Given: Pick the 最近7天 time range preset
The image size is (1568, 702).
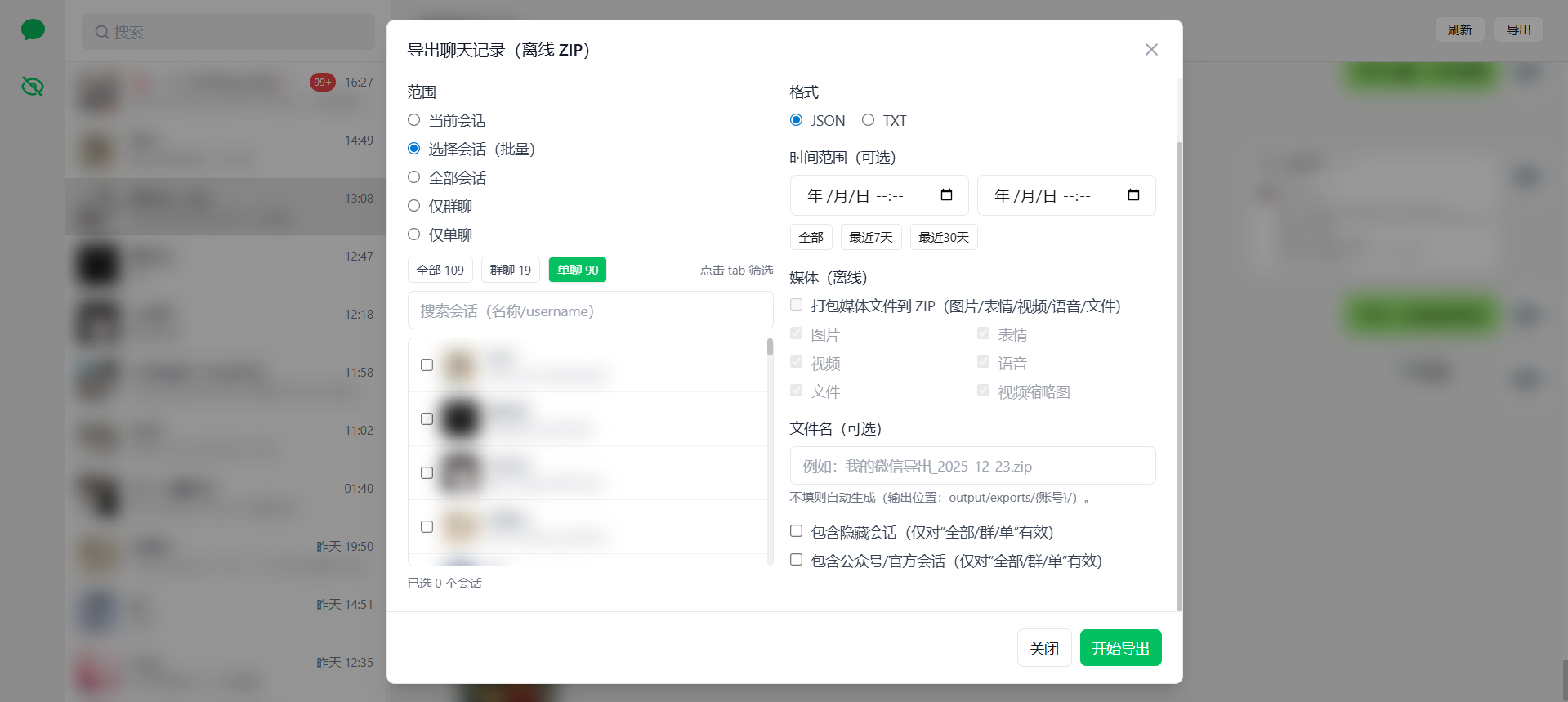Looking at the screenshot, I should pyautogui.click(x=870, y=237).
